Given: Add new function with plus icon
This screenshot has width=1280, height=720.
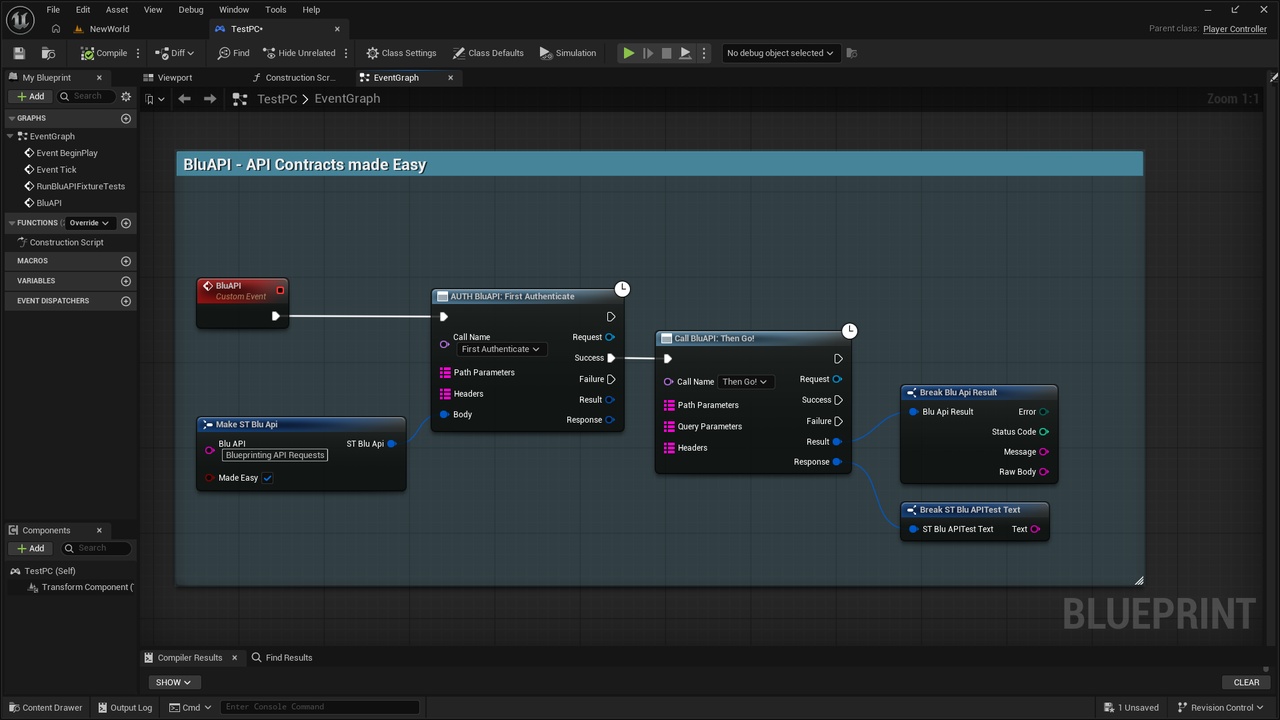Looking at the screenshot, I should pyautogui.click(x=126, y=223).
